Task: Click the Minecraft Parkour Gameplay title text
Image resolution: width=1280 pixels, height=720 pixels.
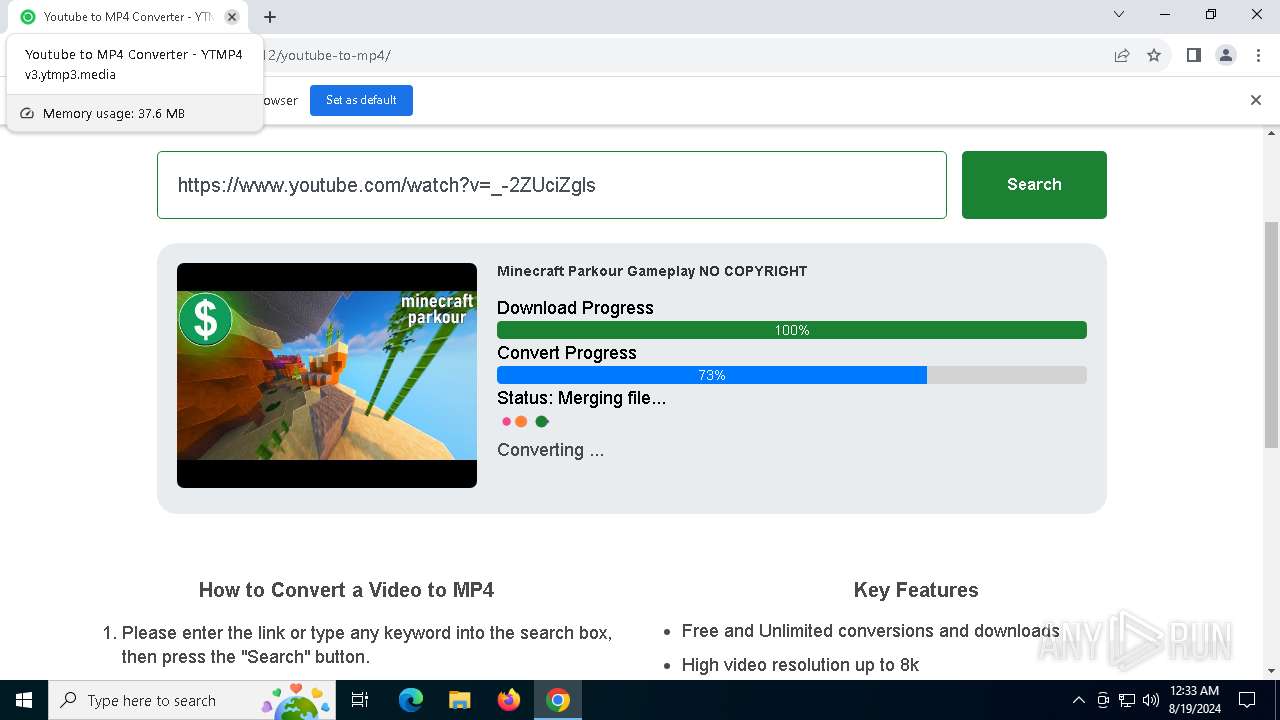Action: pos(652,271)
